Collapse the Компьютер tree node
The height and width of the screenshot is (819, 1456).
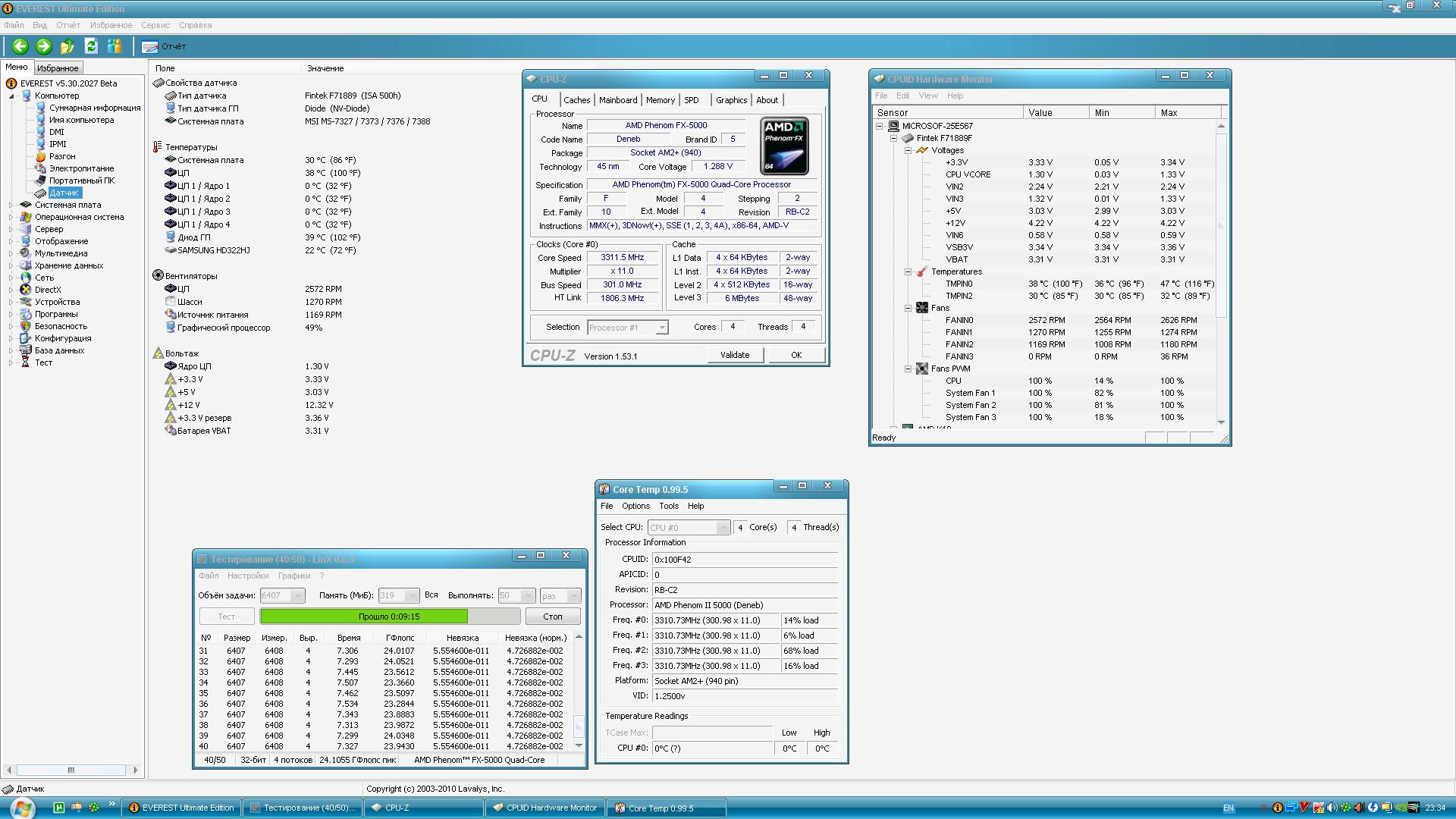tap(11, 96)
